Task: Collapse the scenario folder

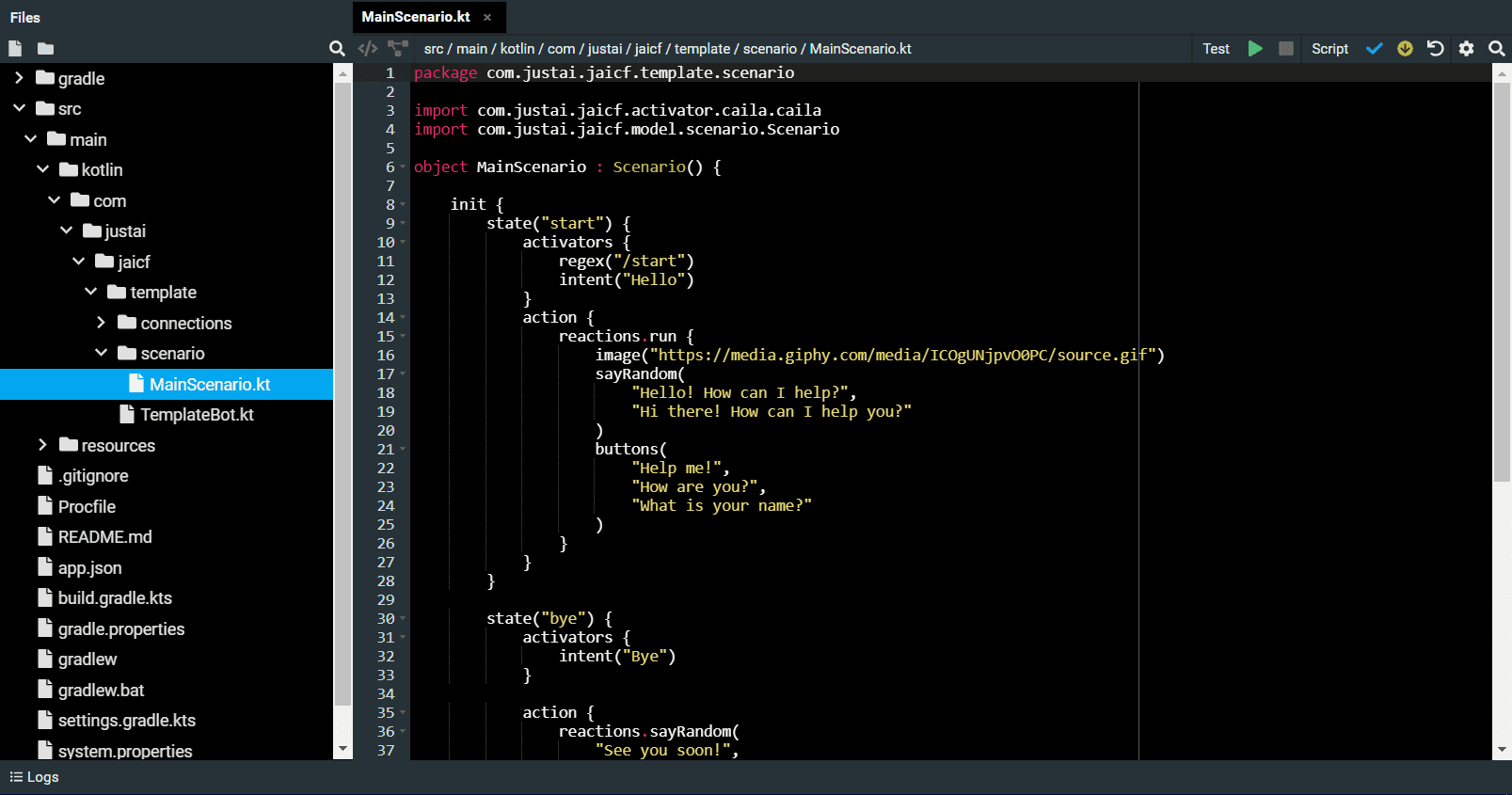Action: click(102, 353)
